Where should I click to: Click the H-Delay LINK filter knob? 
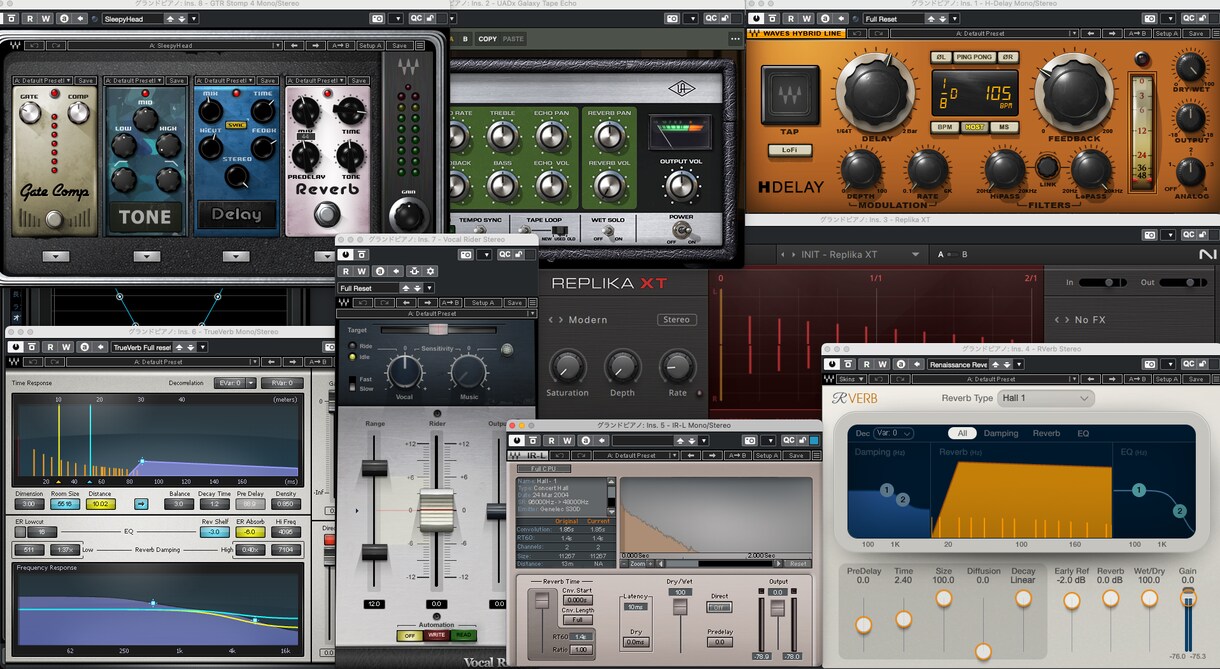click(x=1047, y=167)
